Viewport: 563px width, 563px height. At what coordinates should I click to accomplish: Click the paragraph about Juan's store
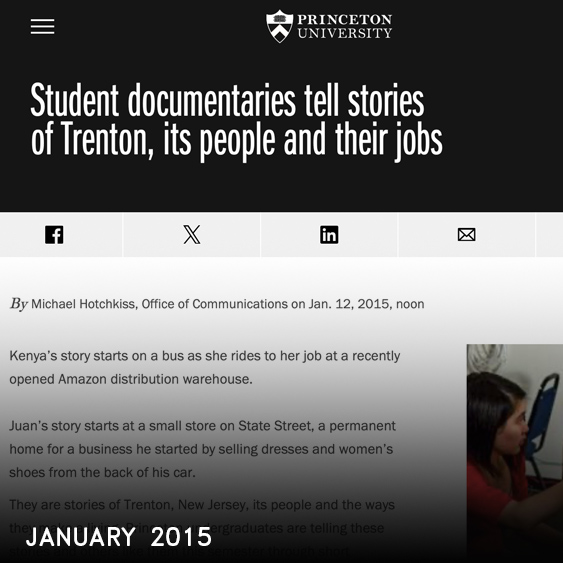pos(203,449)
